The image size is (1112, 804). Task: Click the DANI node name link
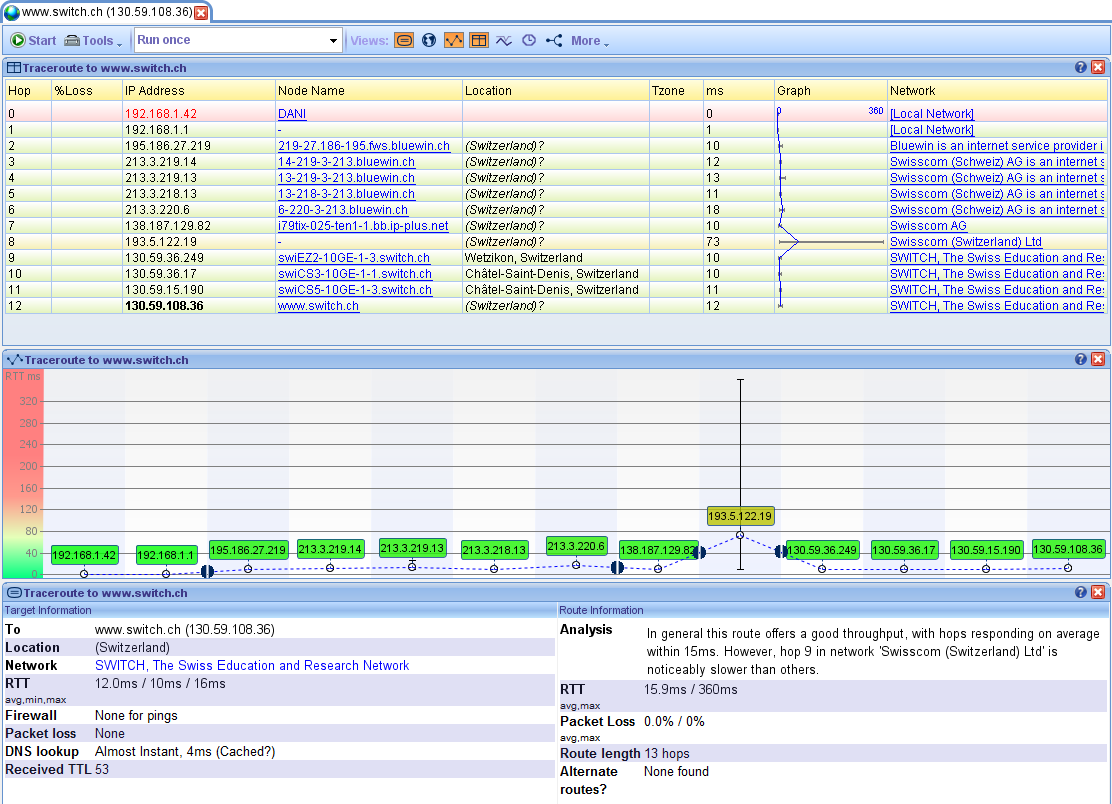290,113
